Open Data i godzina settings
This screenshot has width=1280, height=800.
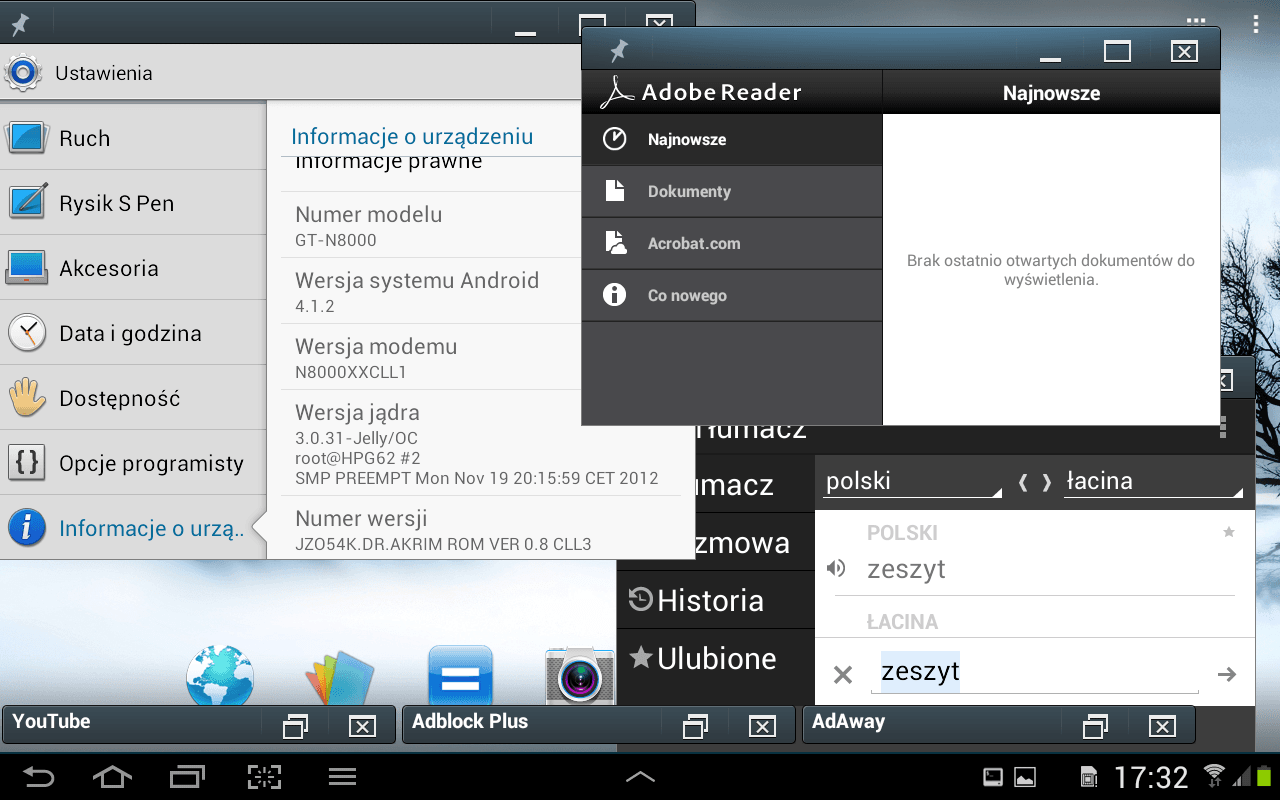133,333
